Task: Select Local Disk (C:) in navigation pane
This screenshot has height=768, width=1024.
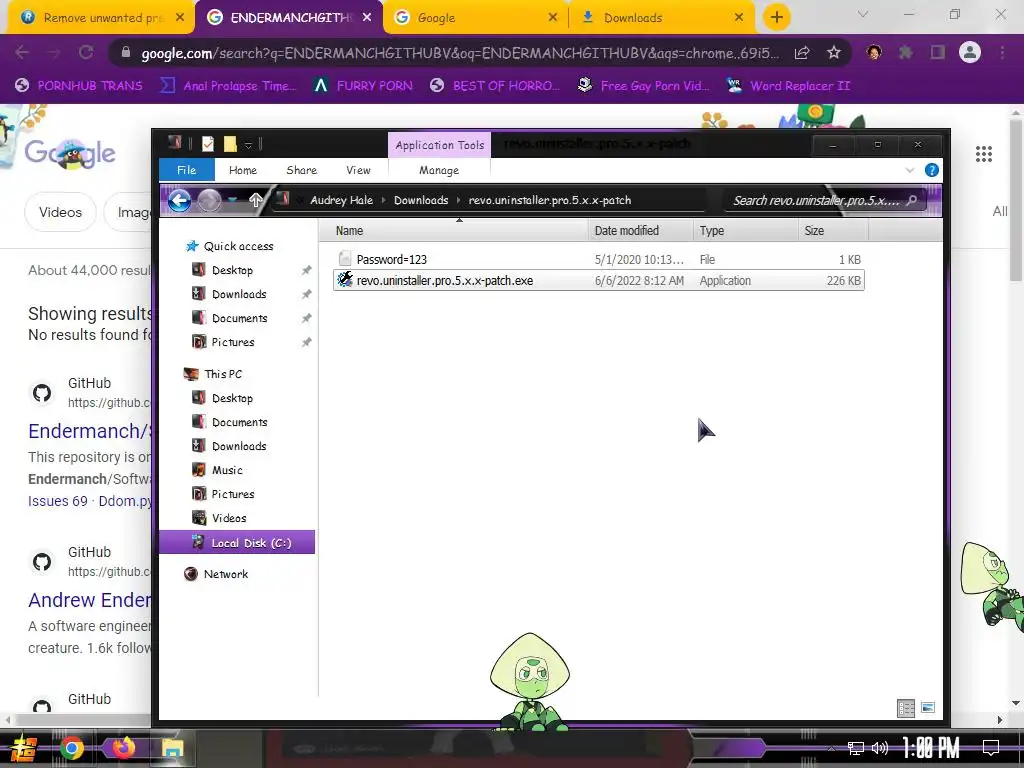Action: pos(237,543)
